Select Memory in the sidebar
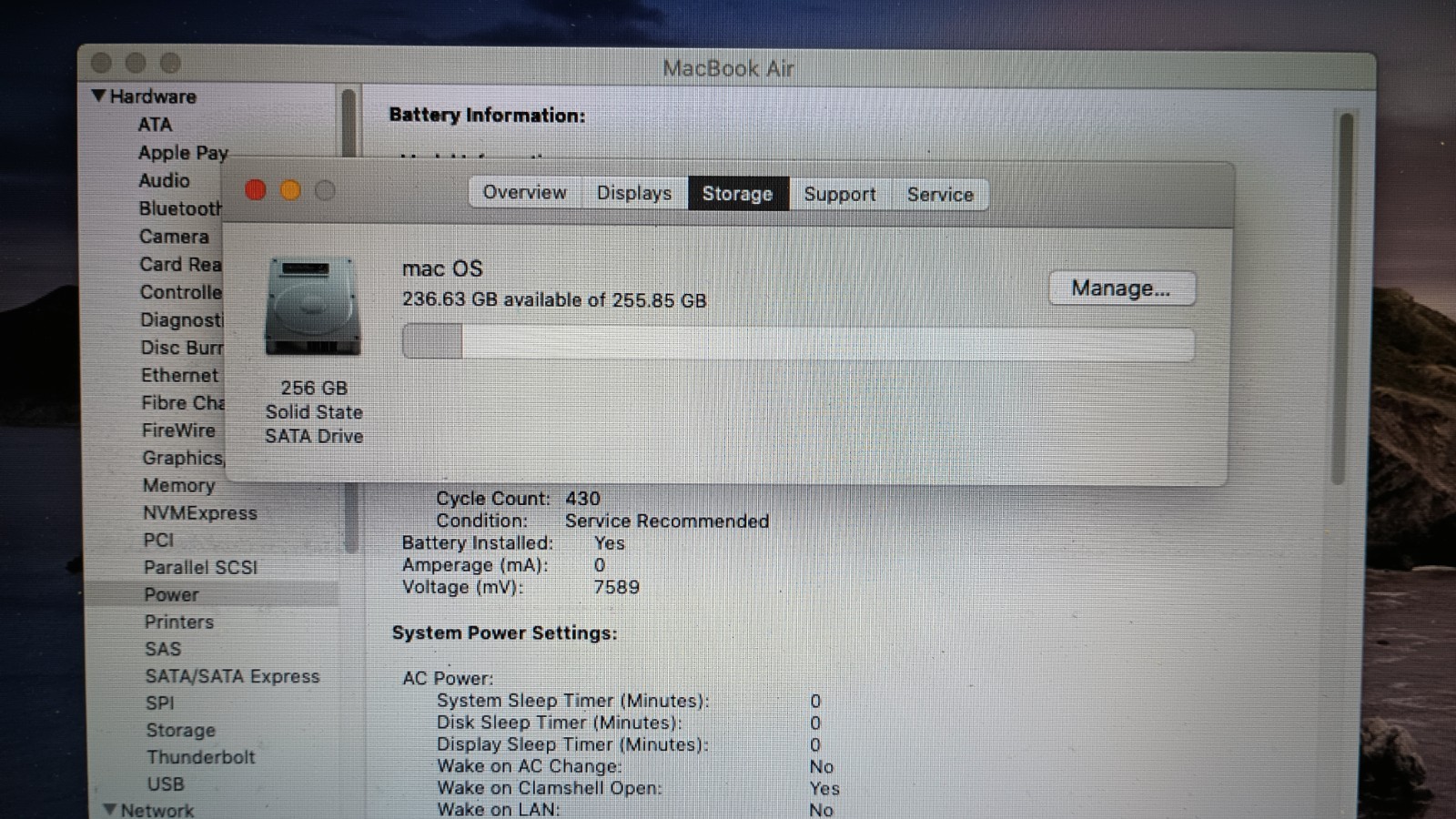Image resolution: width=1456 pixels, height=819 pixels. (x=178, y=485)
